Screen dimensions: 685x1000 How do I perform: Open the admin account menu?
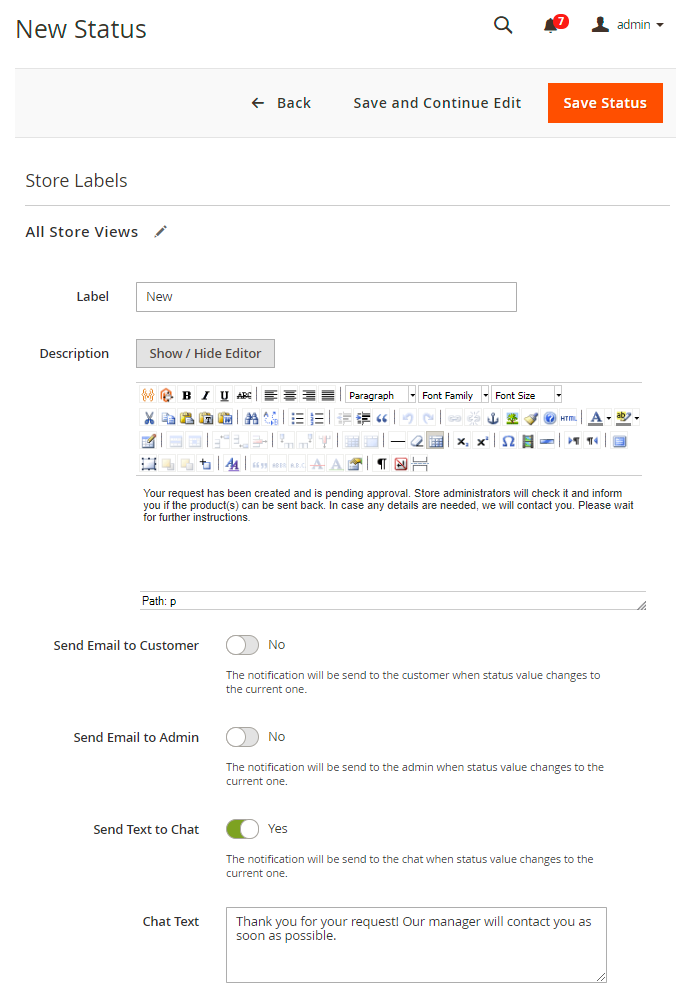point(628,25)
